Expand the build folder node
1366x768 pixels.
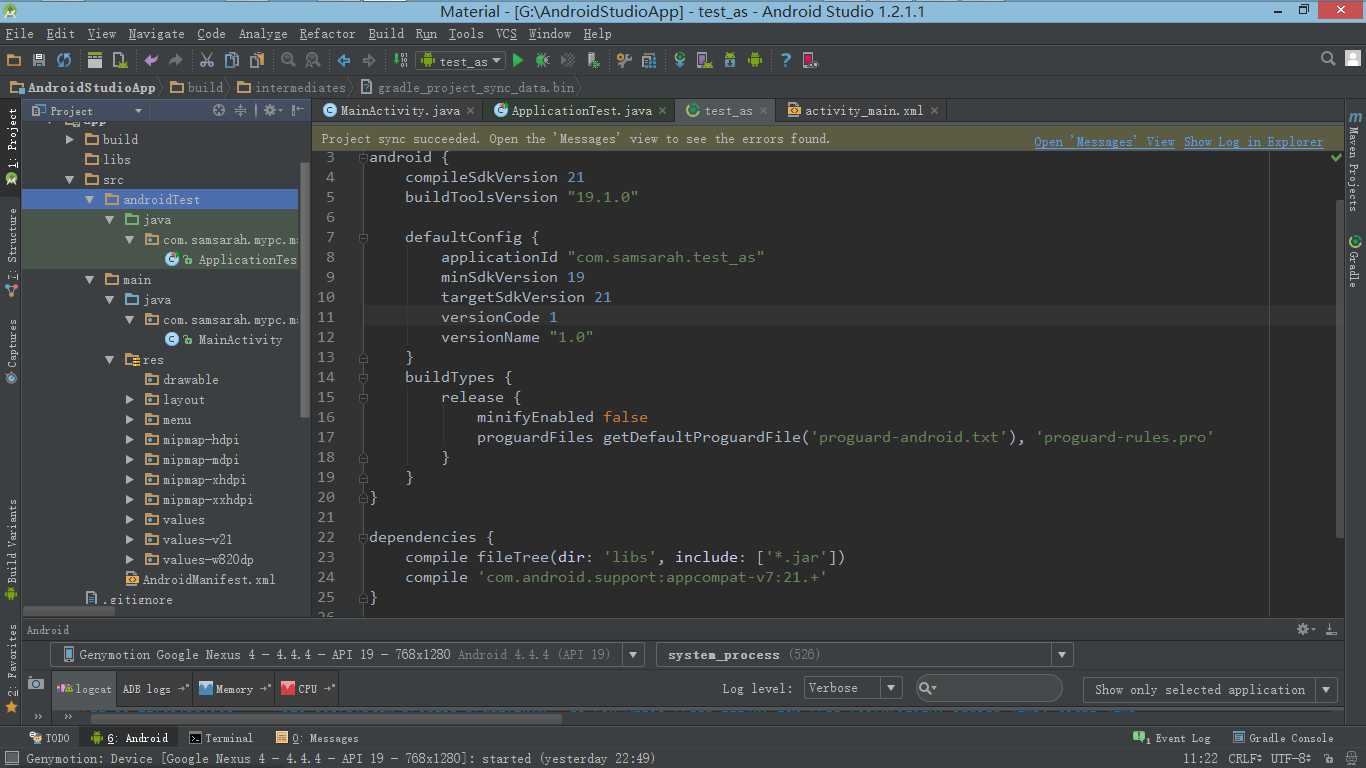70,139
